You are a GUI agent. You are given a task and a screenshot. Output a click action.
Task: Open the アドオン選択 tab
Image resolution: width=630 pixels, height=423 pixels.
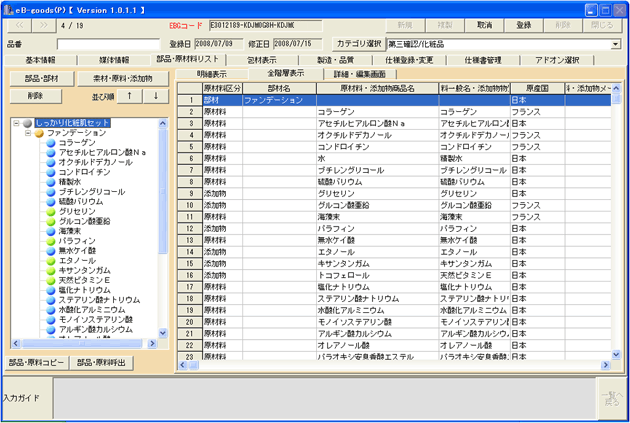pyautogui.click(x=557, y=60)
